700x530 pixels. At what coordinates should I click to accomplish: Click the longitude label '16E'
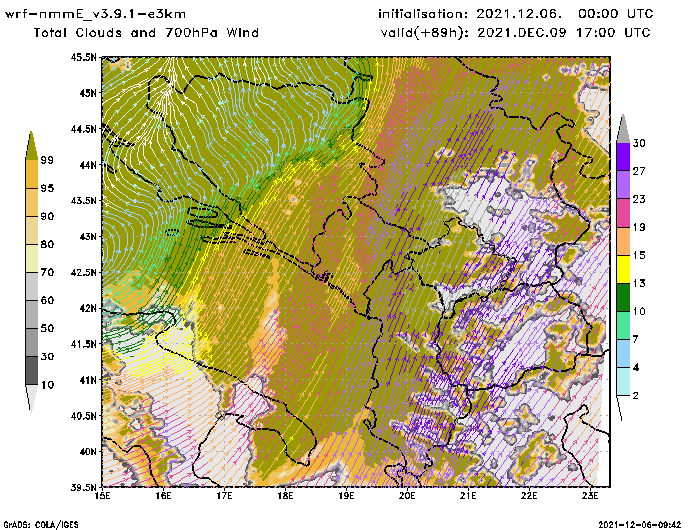163,496
